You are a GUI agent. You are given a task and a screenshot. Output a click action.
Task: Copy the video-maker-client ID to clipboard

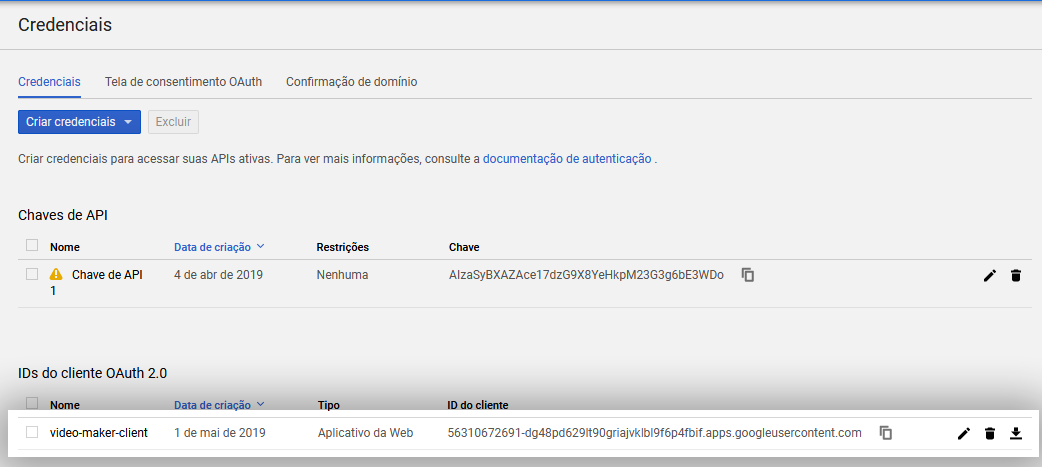(885, 433)
